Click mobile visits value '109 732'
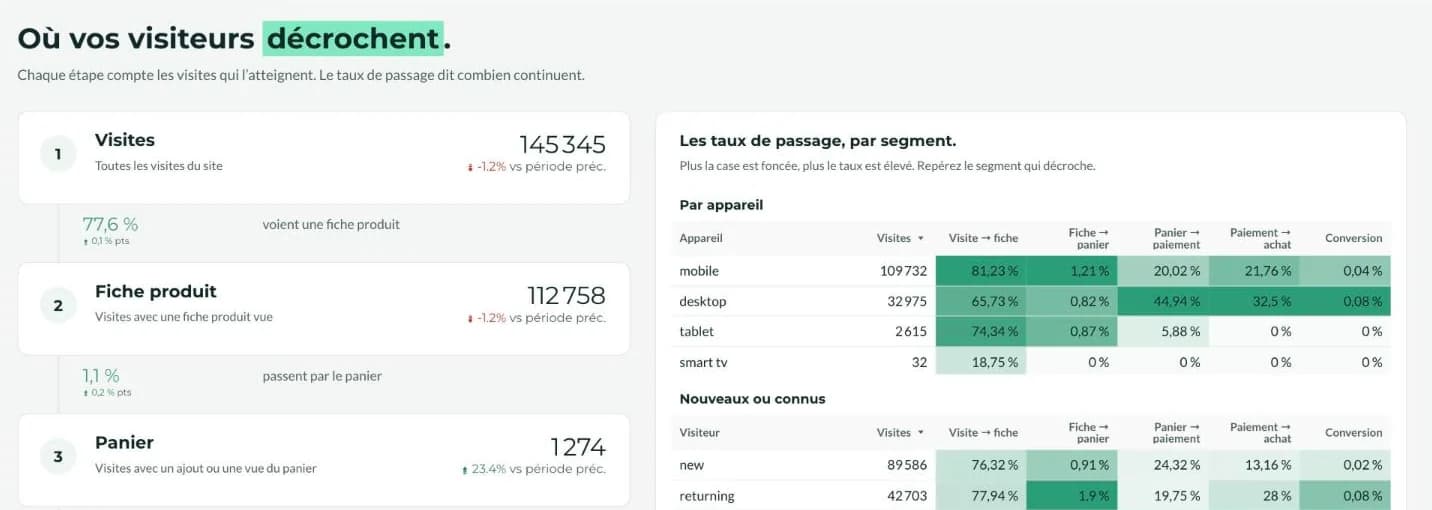 point(902,271)
